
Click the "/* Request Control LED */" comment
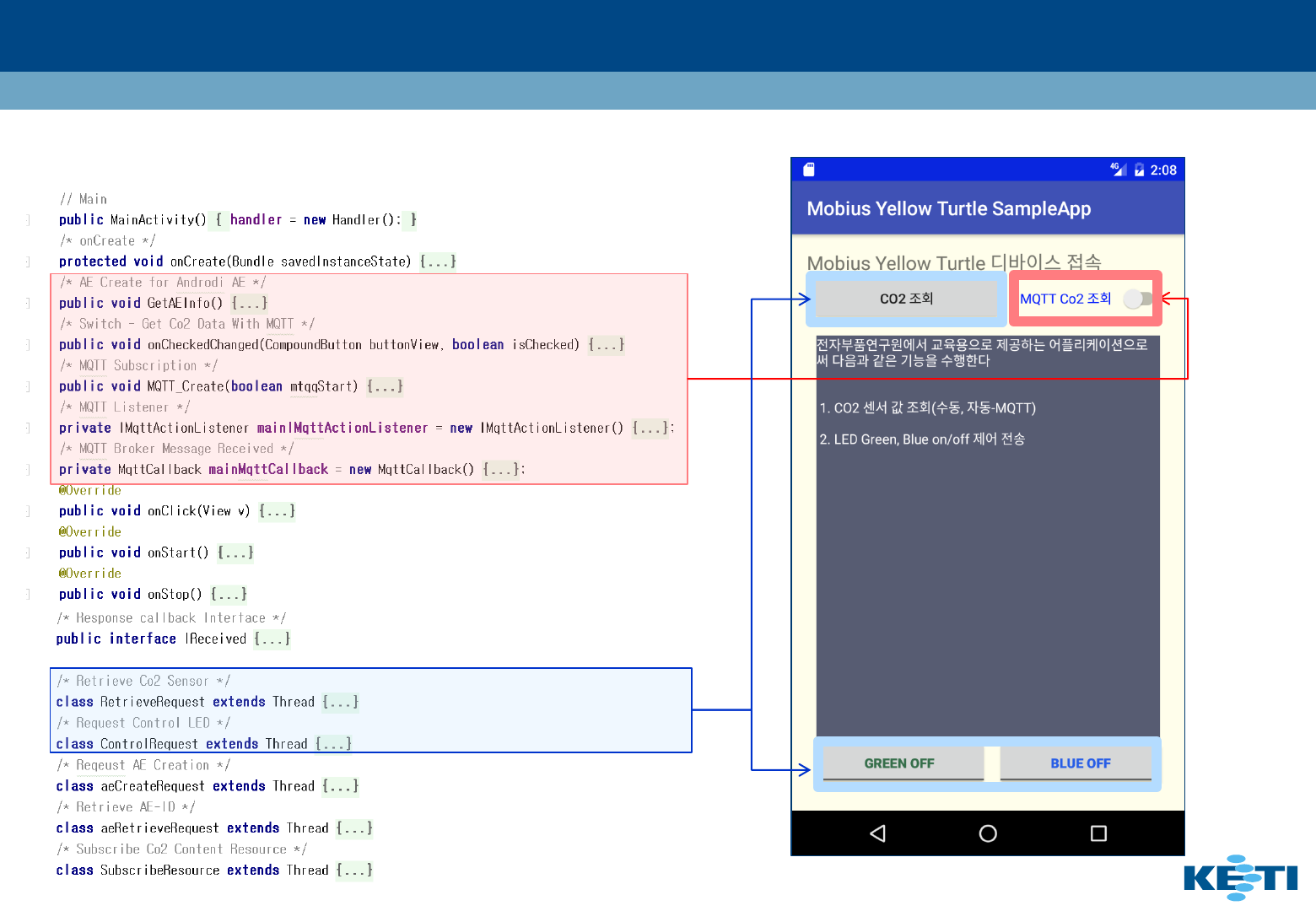point(143,723)
